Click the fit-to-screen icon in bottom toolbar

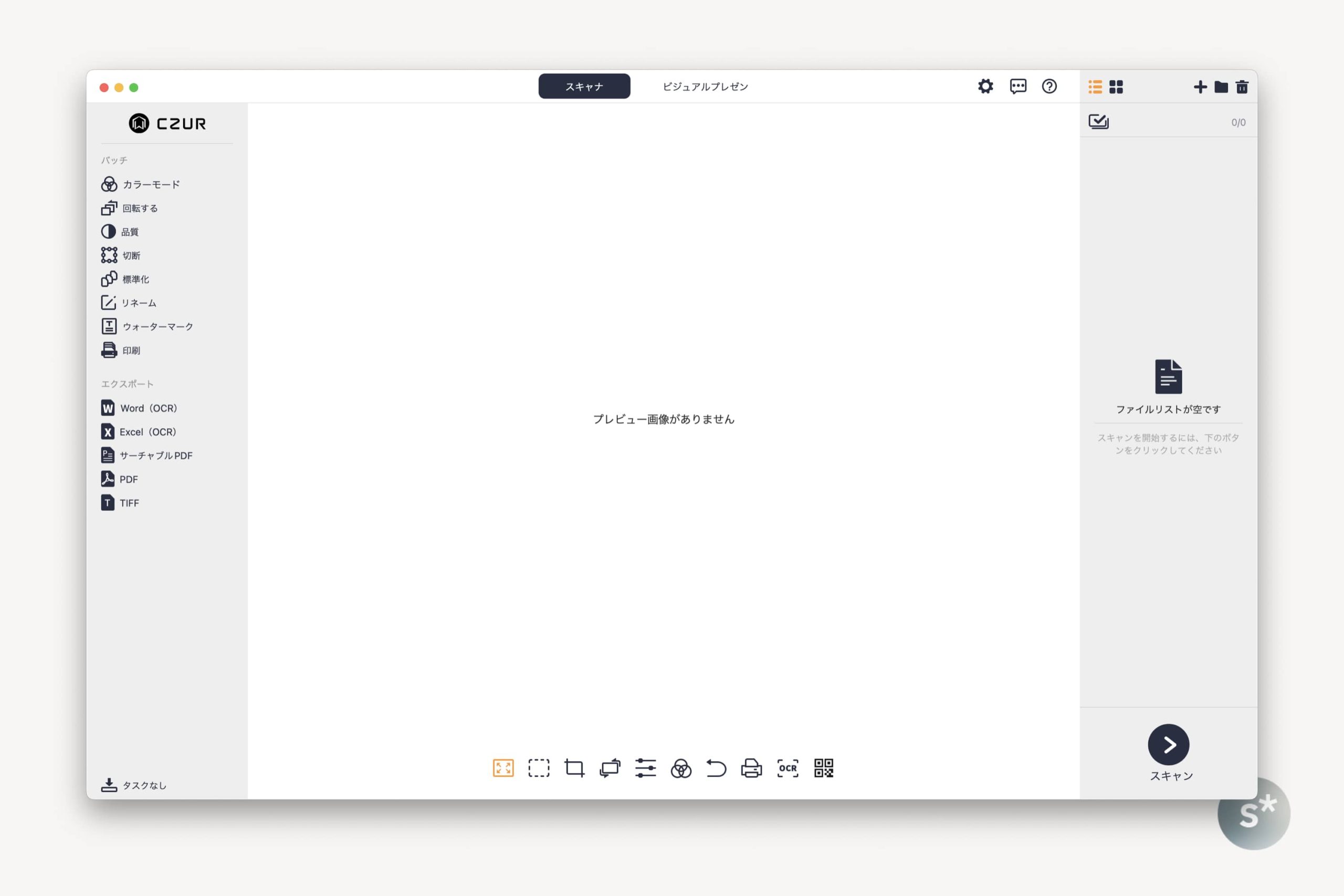point(503,768)
